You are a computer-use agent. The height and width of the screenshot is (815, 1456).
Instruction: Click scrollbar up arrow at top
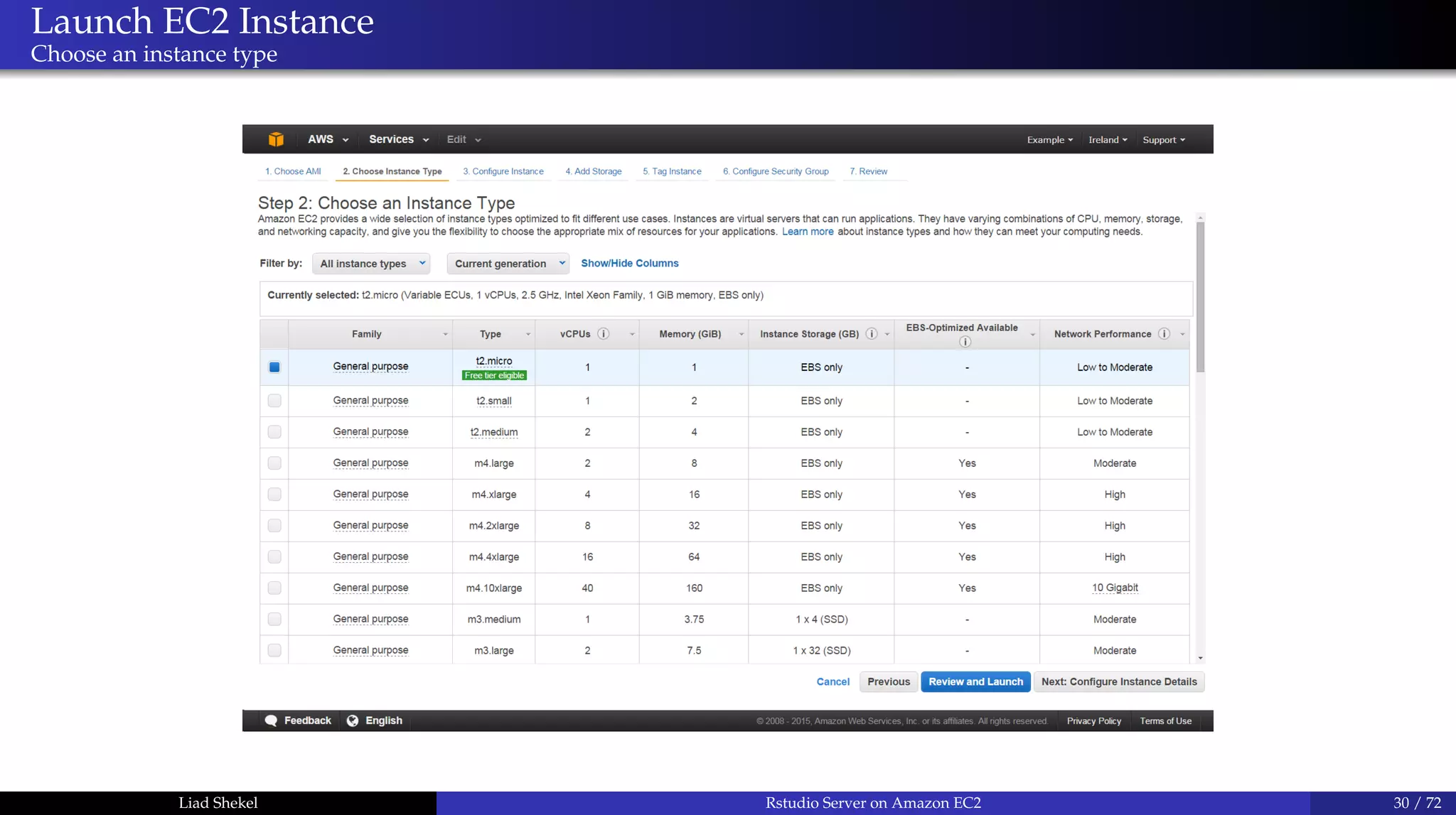coord(1200,217)
